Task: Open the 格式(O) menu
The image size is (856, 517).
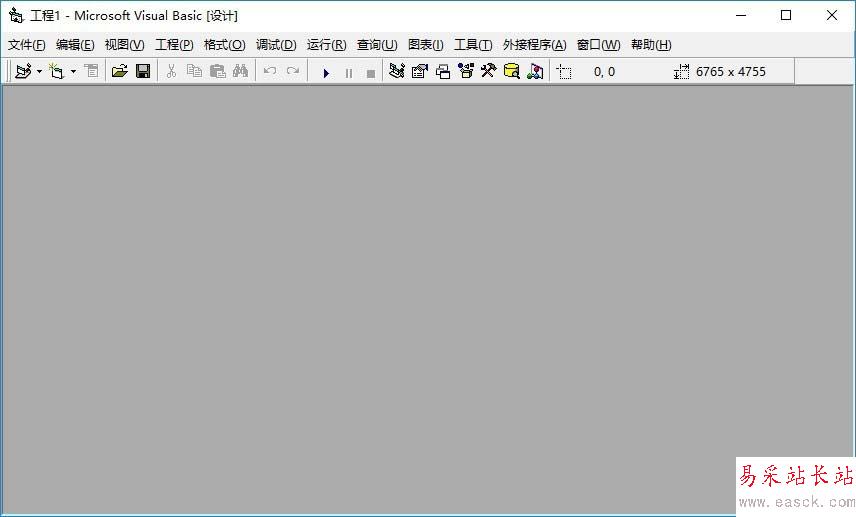Action: [x=224, y=45]
